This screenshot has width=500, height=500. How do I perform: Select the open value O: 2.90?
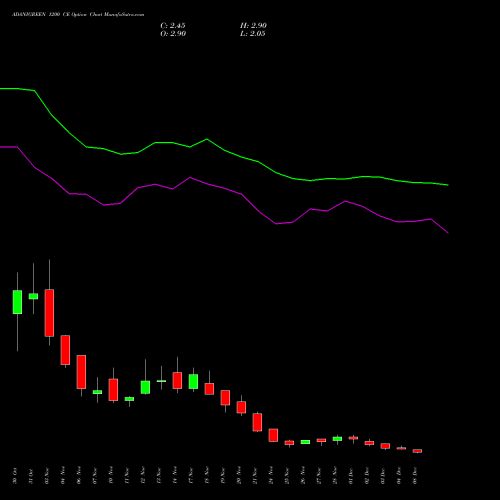(173, 34)
